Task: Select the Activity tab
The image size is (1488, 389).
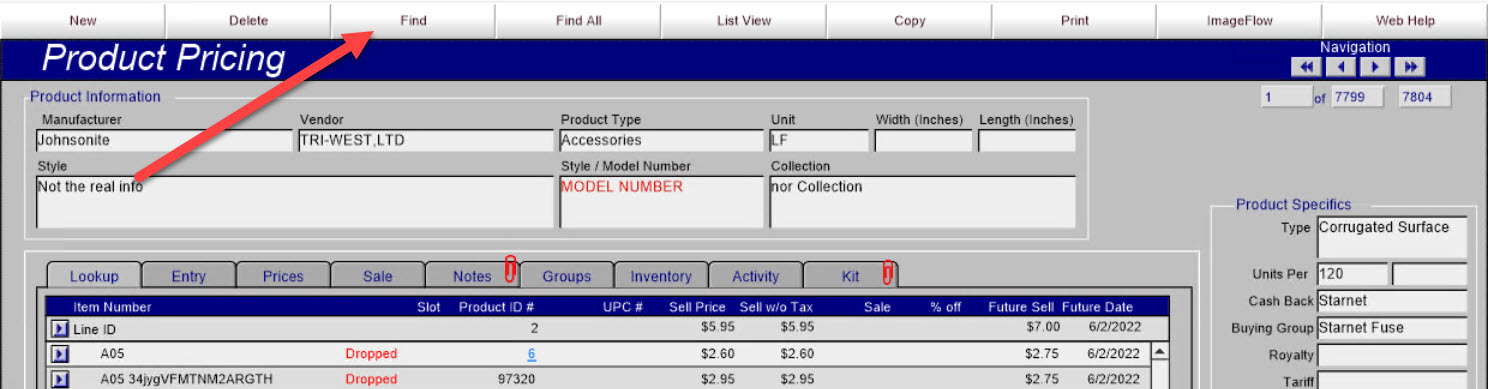Action: pos(755,276)
